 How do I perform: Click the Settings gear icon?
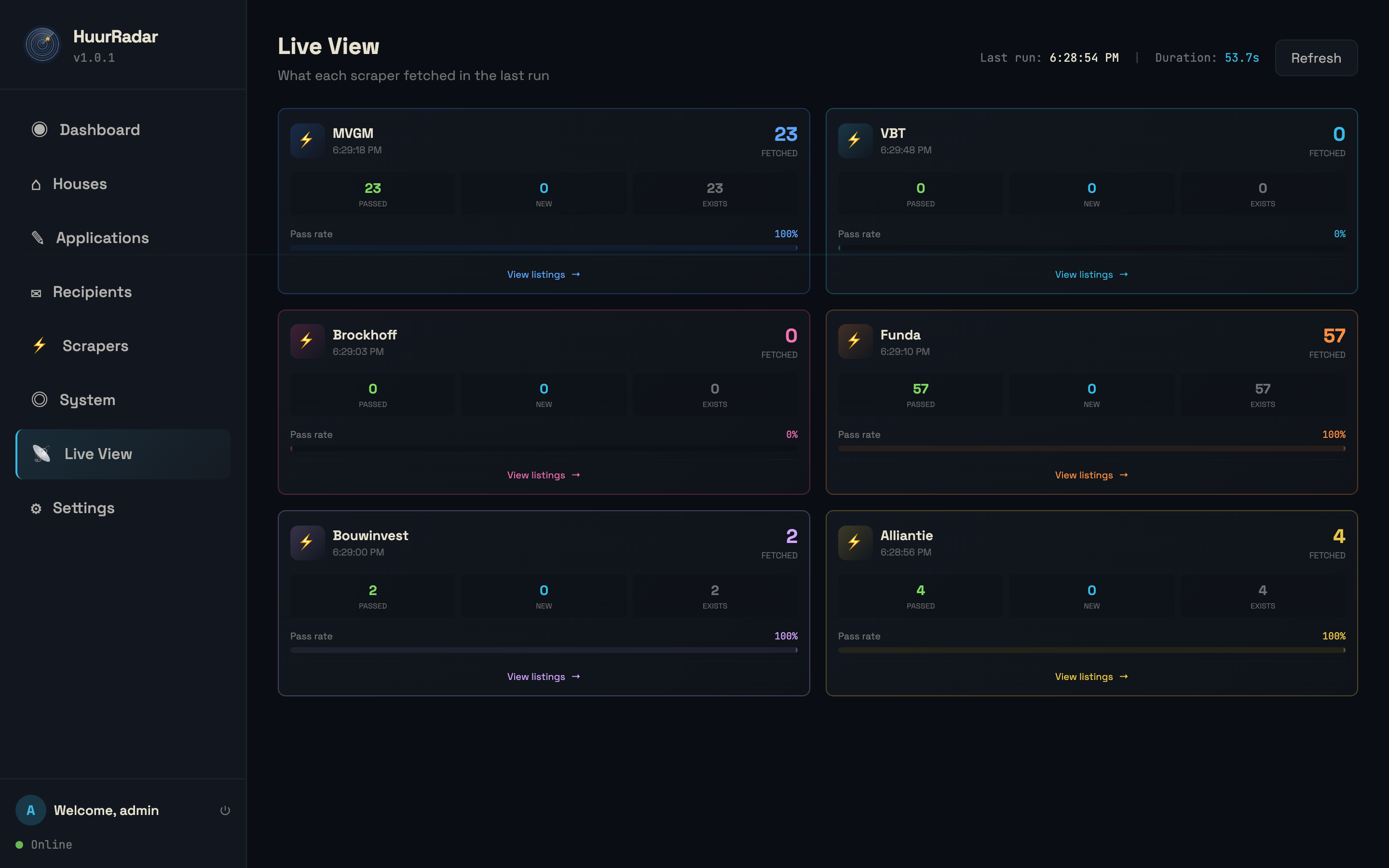[36, 509]
